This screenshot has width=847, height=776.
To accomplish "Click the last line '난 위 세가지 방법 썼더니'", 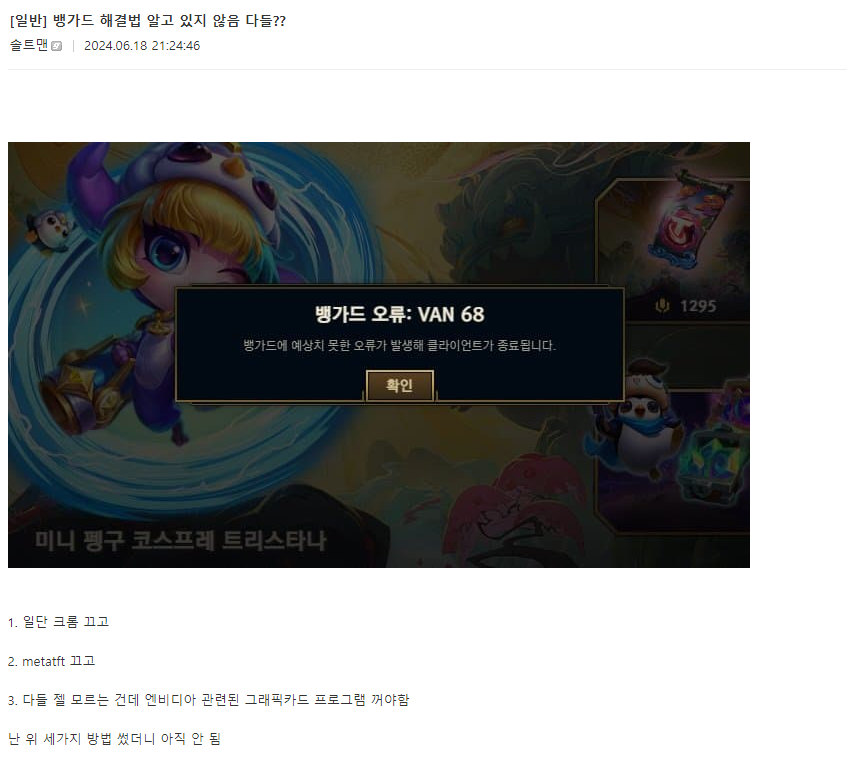I will pyautogui.click(x=115, y=739).
